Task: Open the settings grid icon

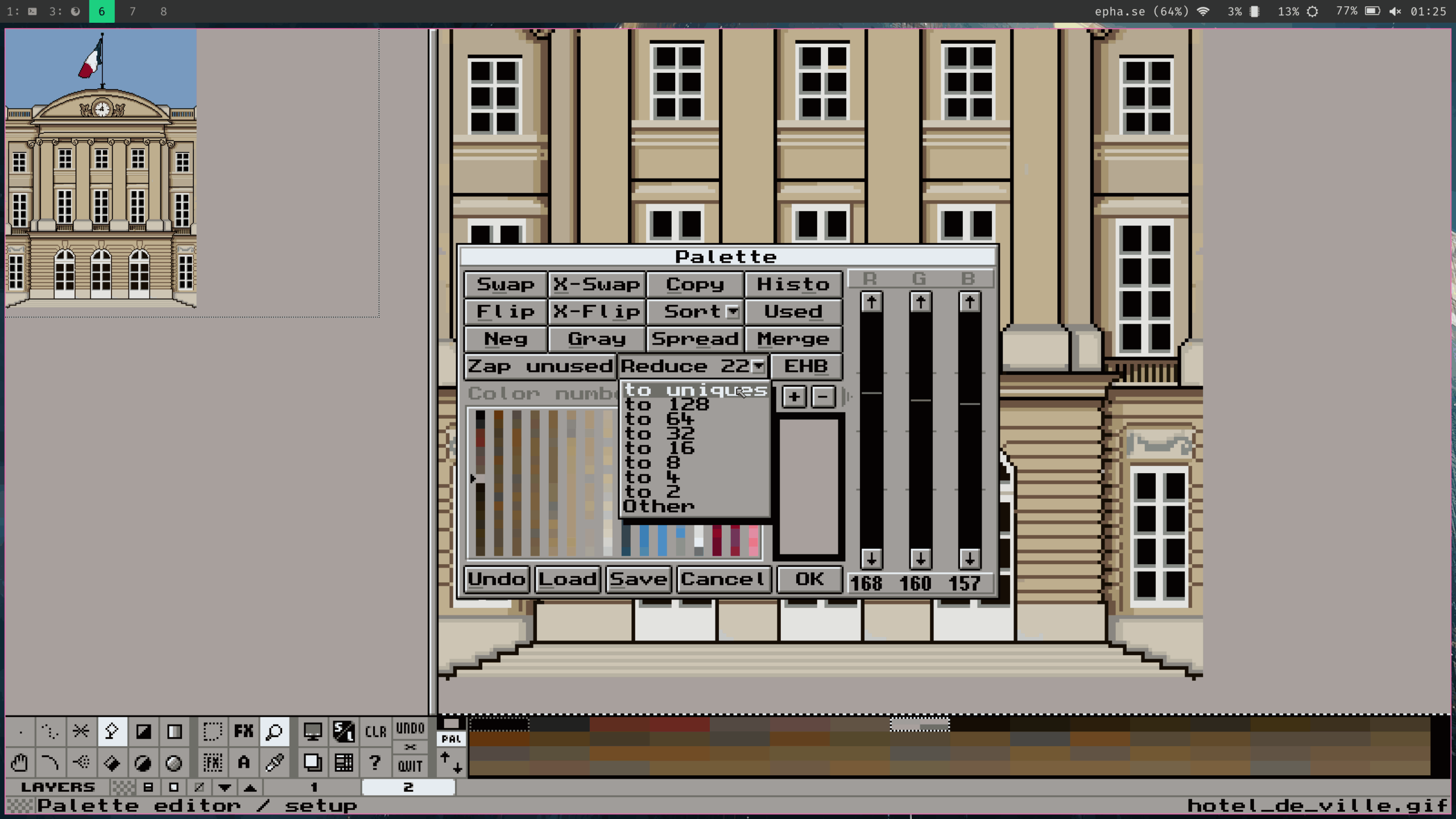Action: coord(344,762)
